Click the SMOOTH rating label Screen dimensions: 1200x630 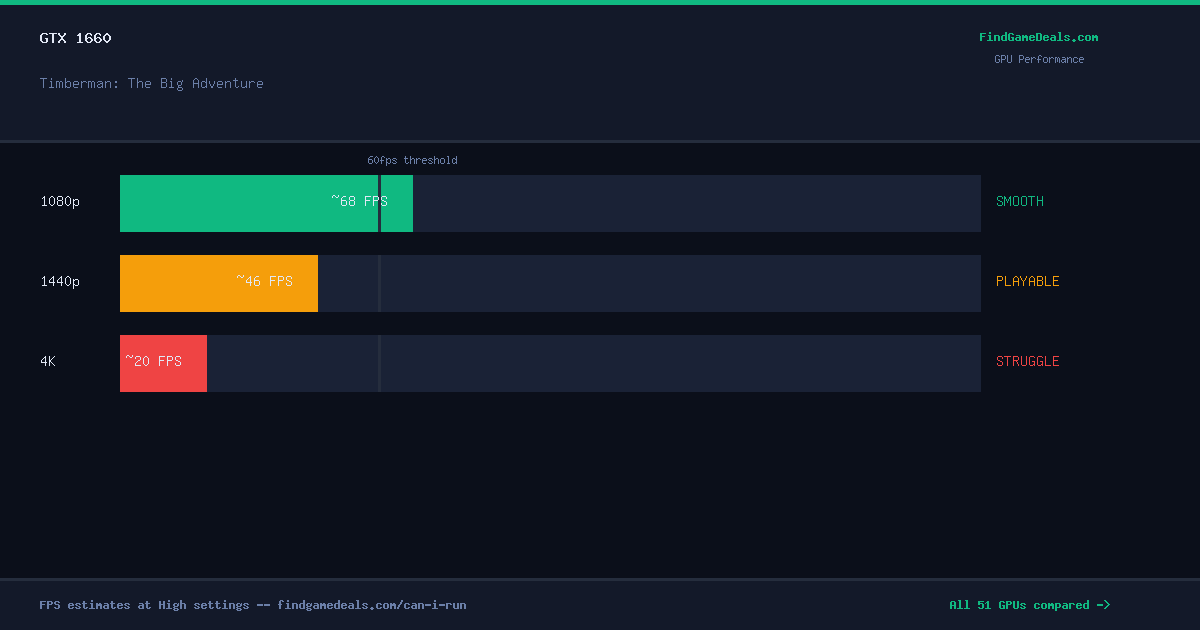(x=1020, y=201)
